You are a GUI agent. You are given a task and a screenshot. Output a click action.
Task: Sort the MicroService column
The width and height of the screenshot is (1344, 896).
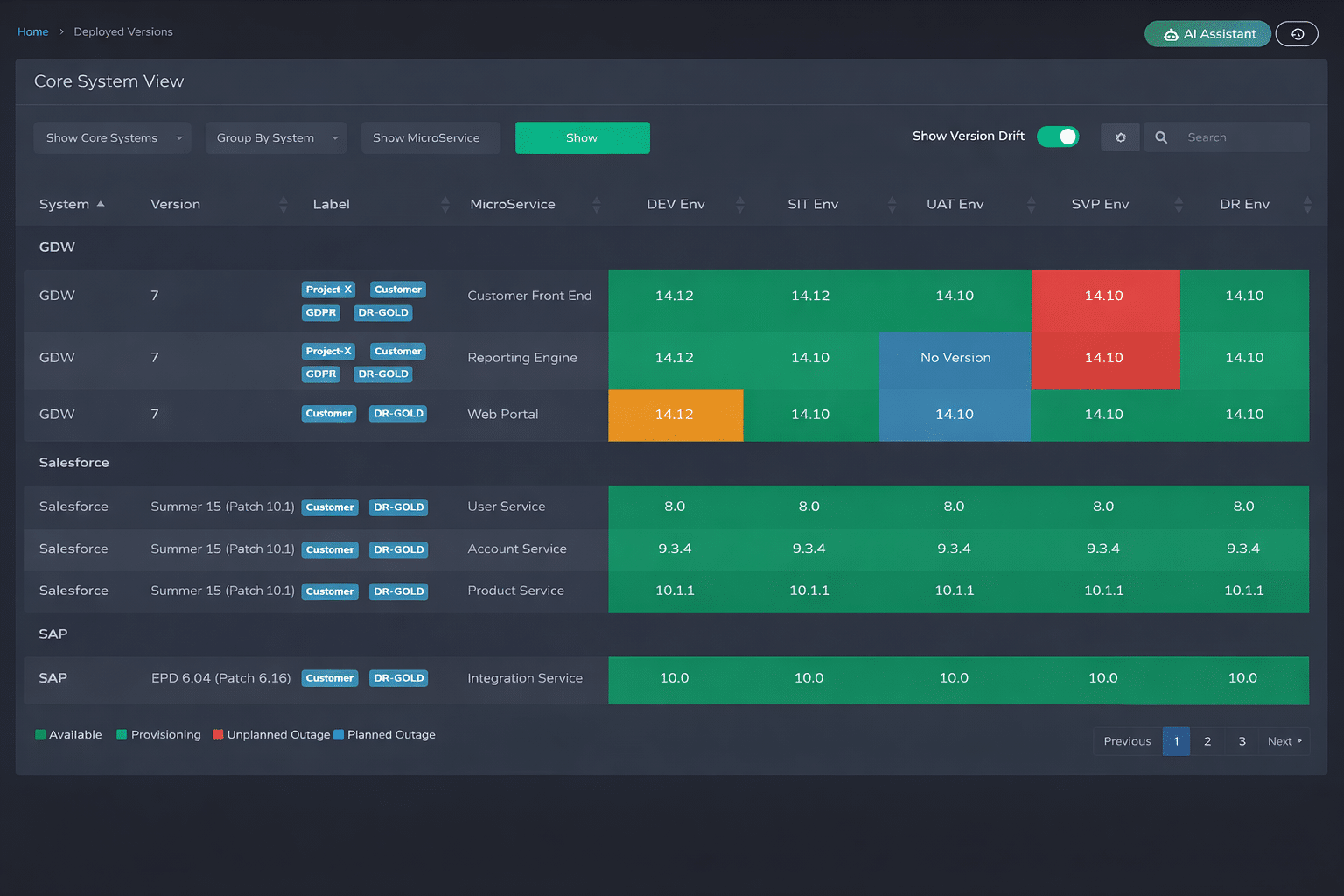pos(596,205)
